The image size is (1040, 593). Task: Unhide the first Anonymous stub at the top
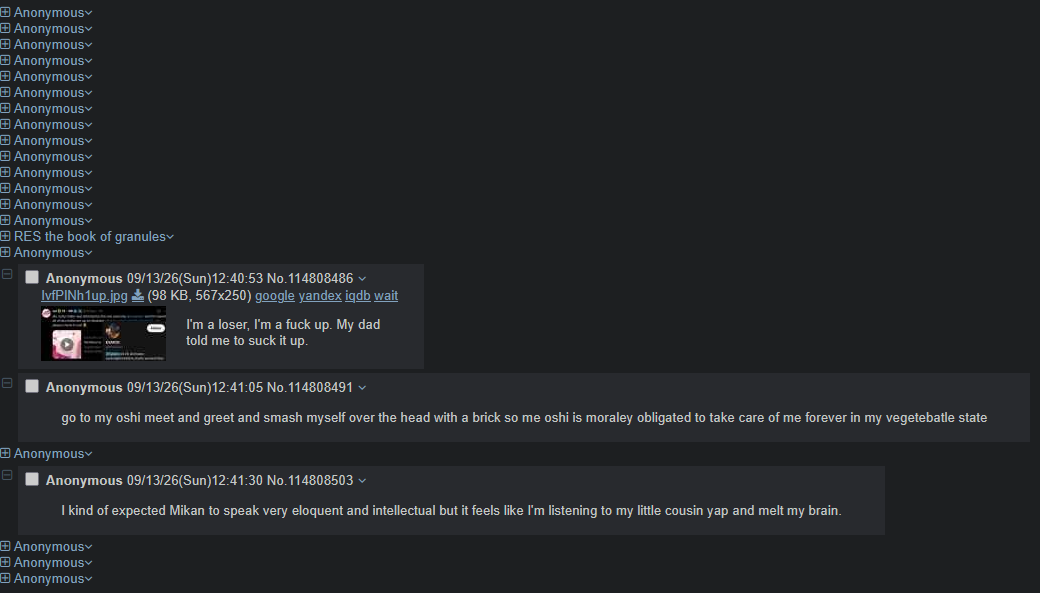5,12
